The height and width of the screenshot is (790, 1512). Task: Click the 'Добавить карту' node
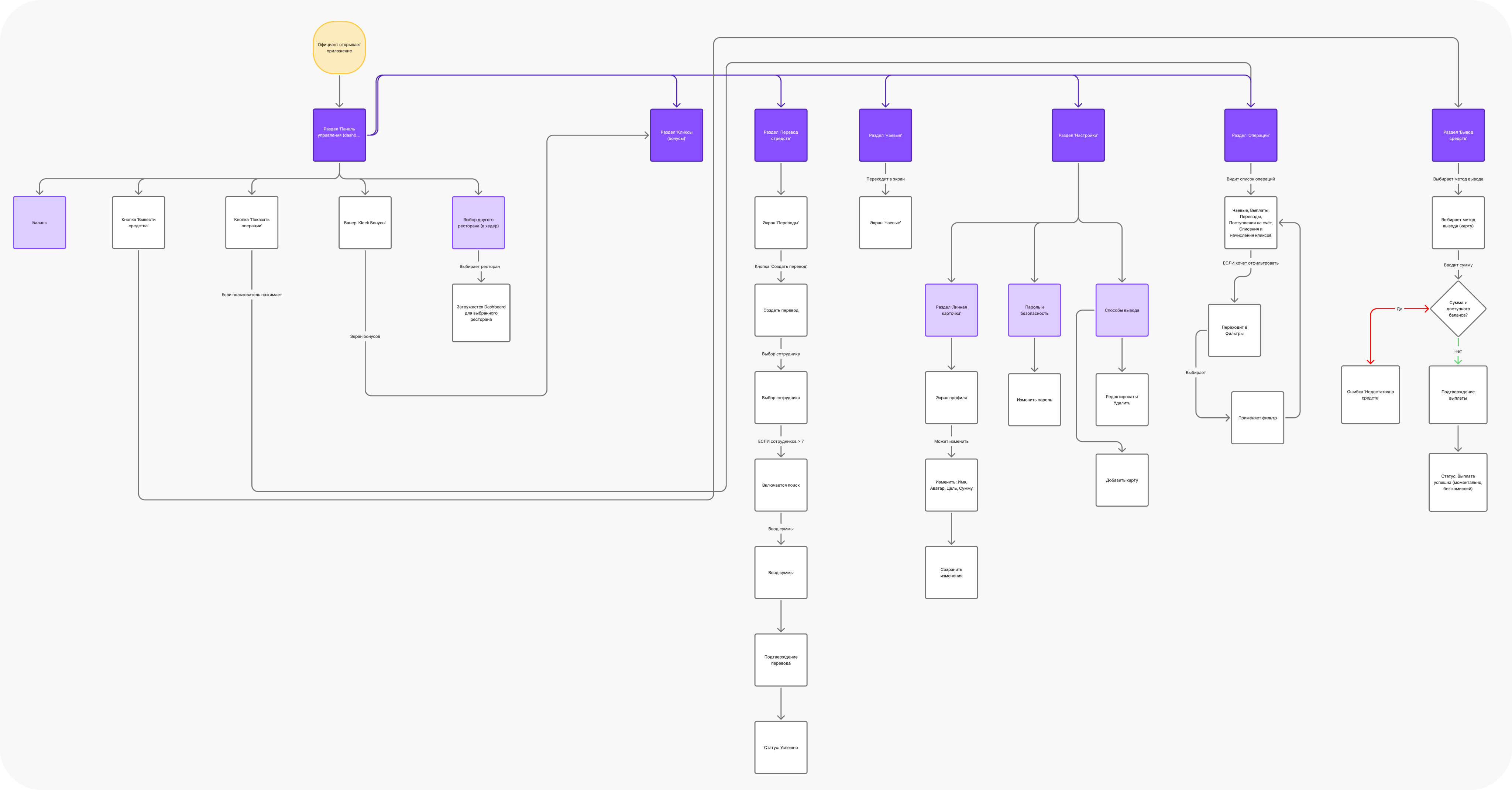[x=1122, y=480]
